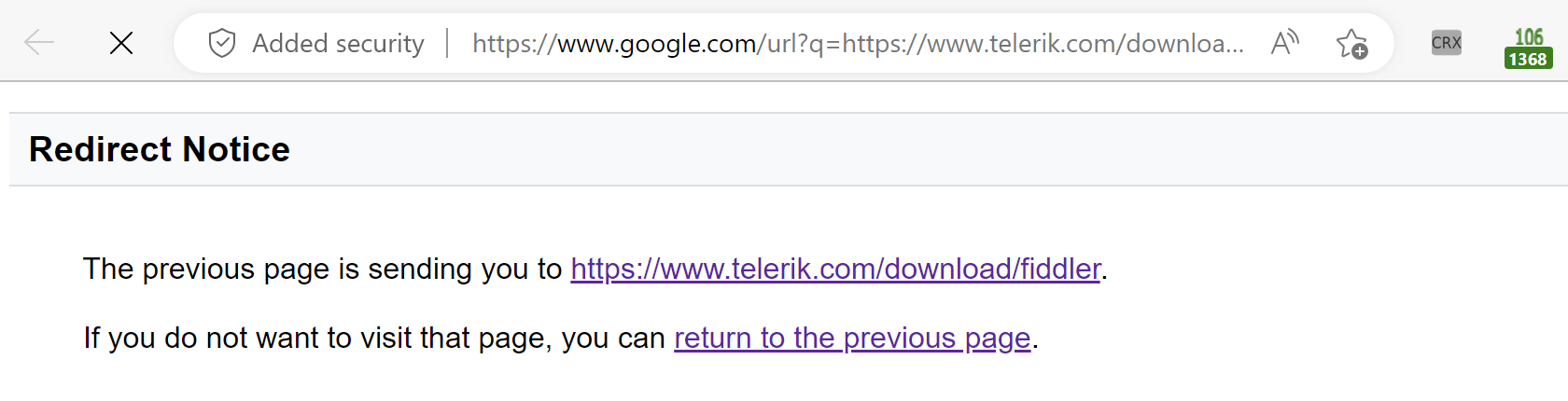The width and height of the screenshot is (1568, 401).
Task: Open the CRX extension
Action: point(1446,43)
